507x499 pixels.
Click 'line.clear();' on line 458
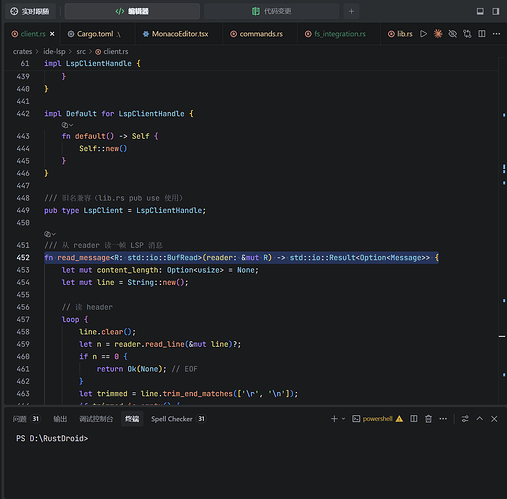point(107,332)
